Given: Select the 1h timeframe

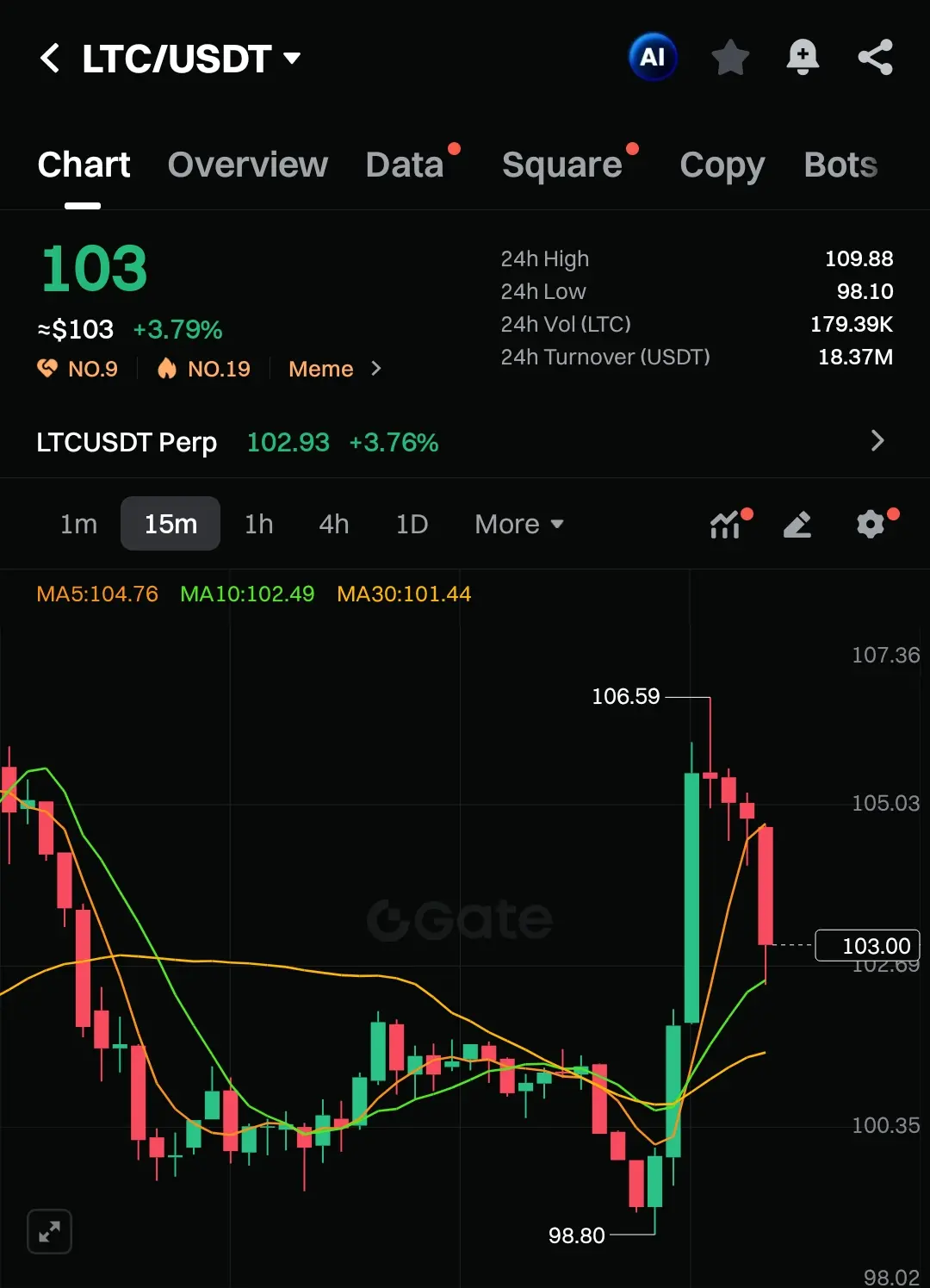Looking at the screenshot, I should [x=258, y=524].
